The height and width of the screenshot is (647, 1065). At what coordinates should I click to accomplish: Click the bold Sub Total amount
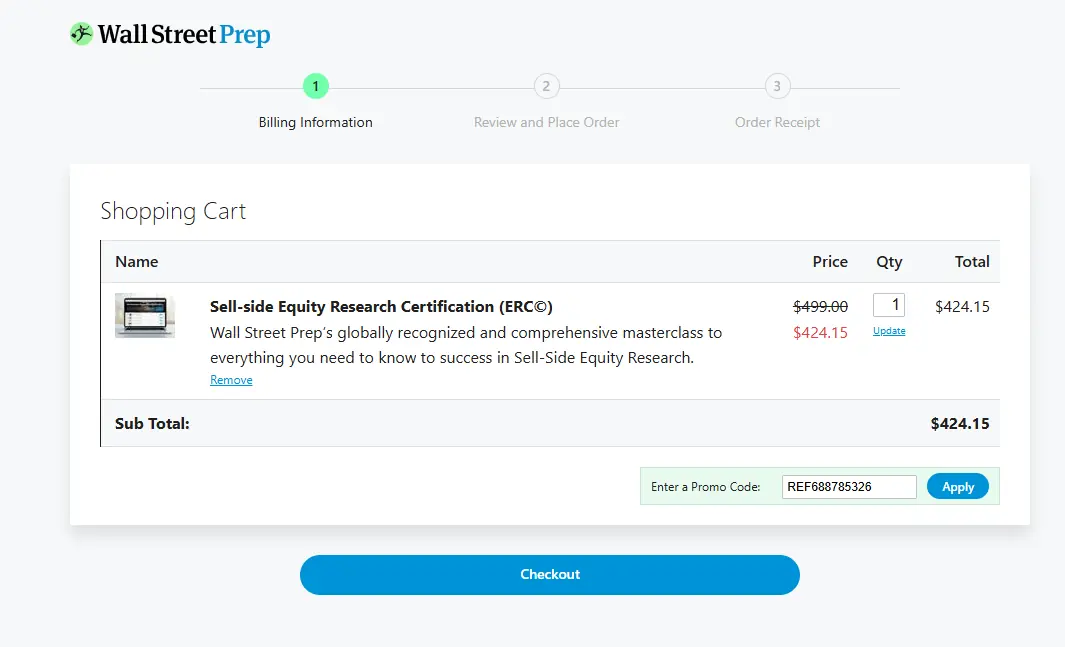pos(960,424)
